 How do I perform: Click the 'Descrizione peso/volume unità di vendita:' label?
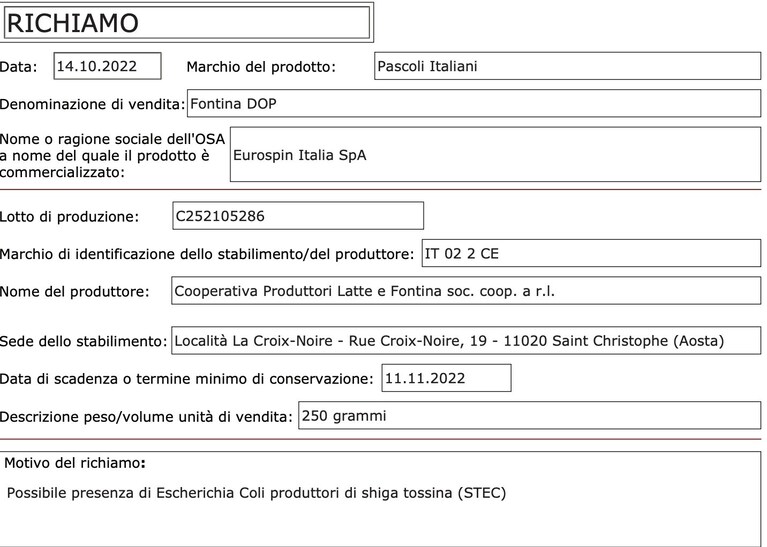click(146, 417)
